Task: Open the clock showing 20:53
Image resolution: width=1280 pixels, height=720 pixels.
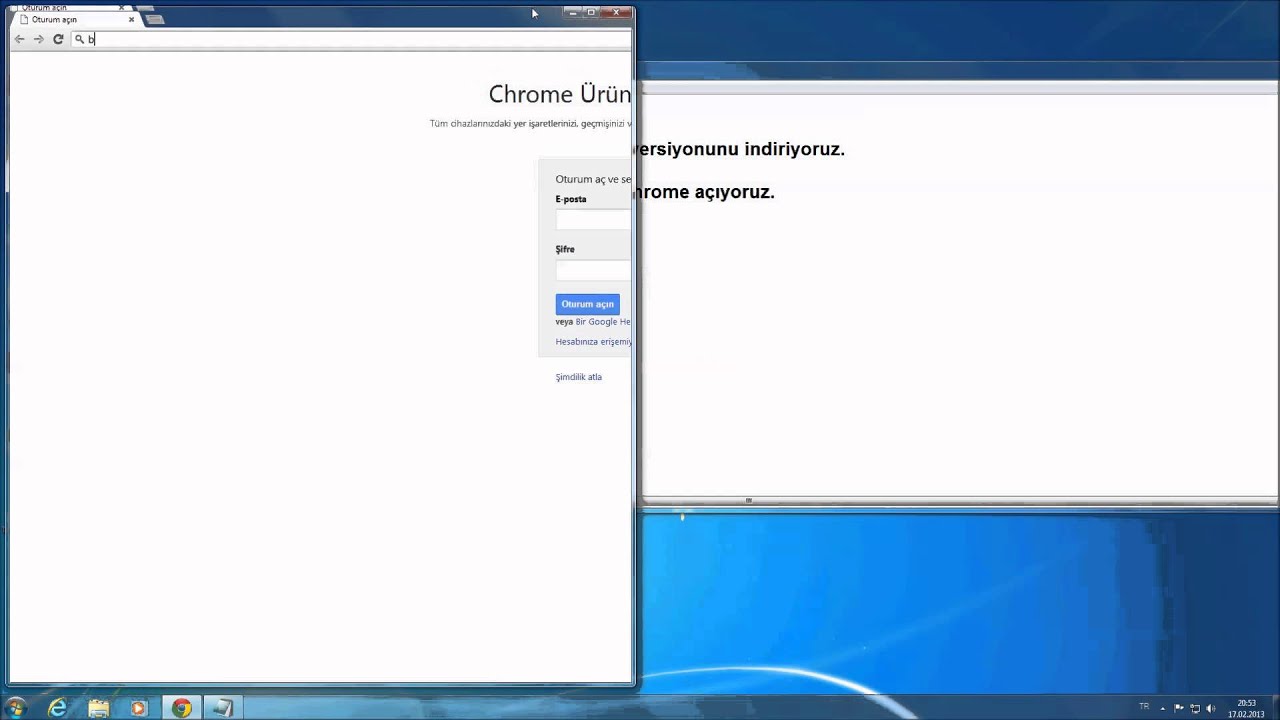Action: [x=1246, y=708]
